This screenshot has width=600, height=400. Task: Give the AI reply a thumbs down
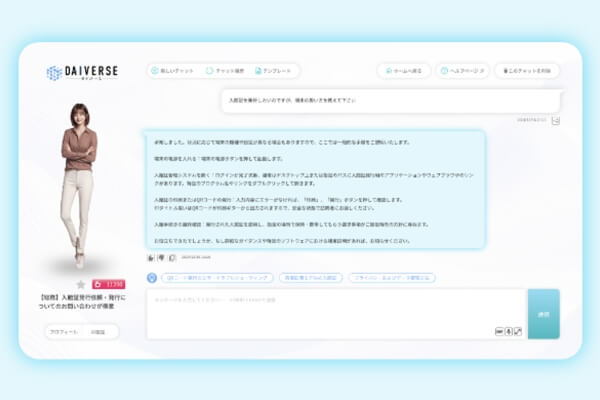tap(161, 258)
